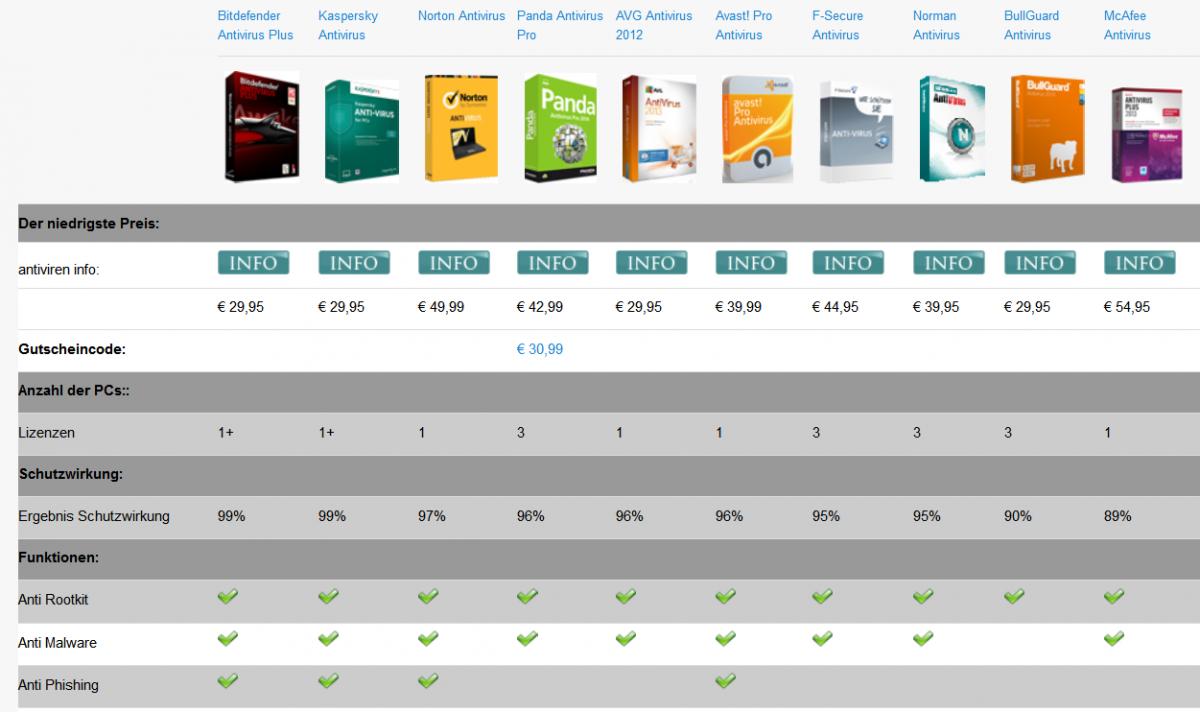Select the Kaspersky Anti-Virus box image
This screenshot has height=712, width=1200.
[361, 130]
